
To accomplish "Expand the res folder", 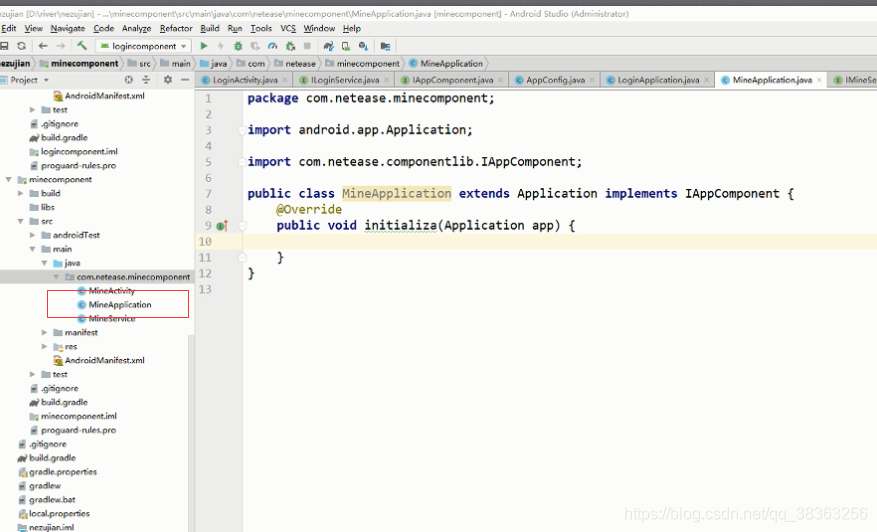I will click(44, 346).
